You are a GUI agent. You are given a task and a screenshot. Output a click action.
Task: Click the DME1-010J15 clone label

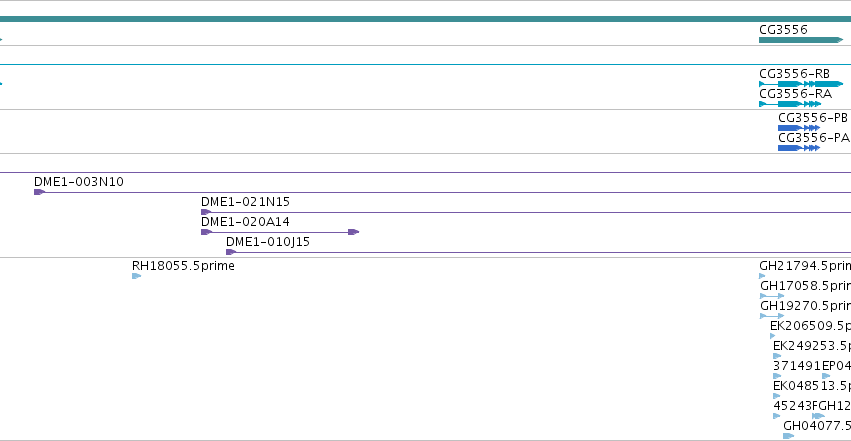point(268,241)
